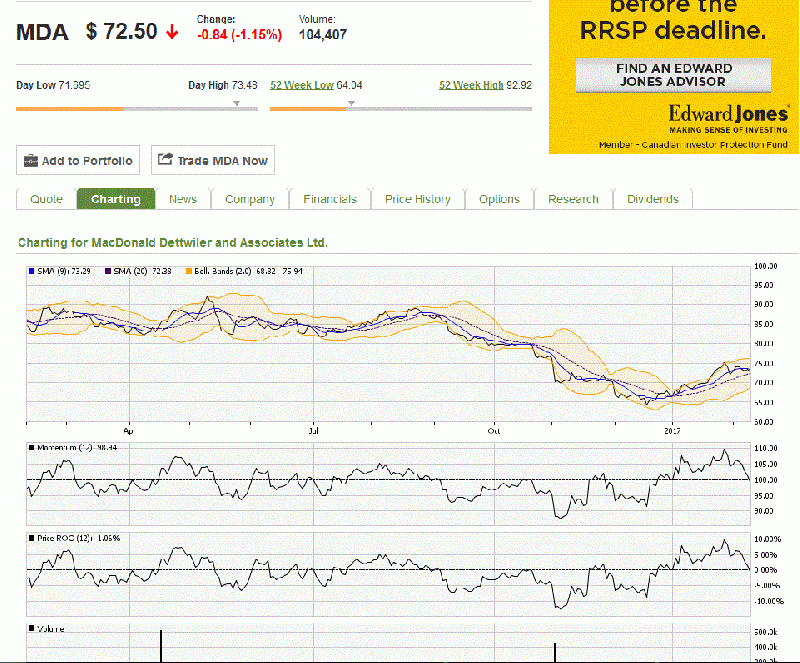Click the 2017 label on chart axis
800x663 pixels.
click(672, 431)
